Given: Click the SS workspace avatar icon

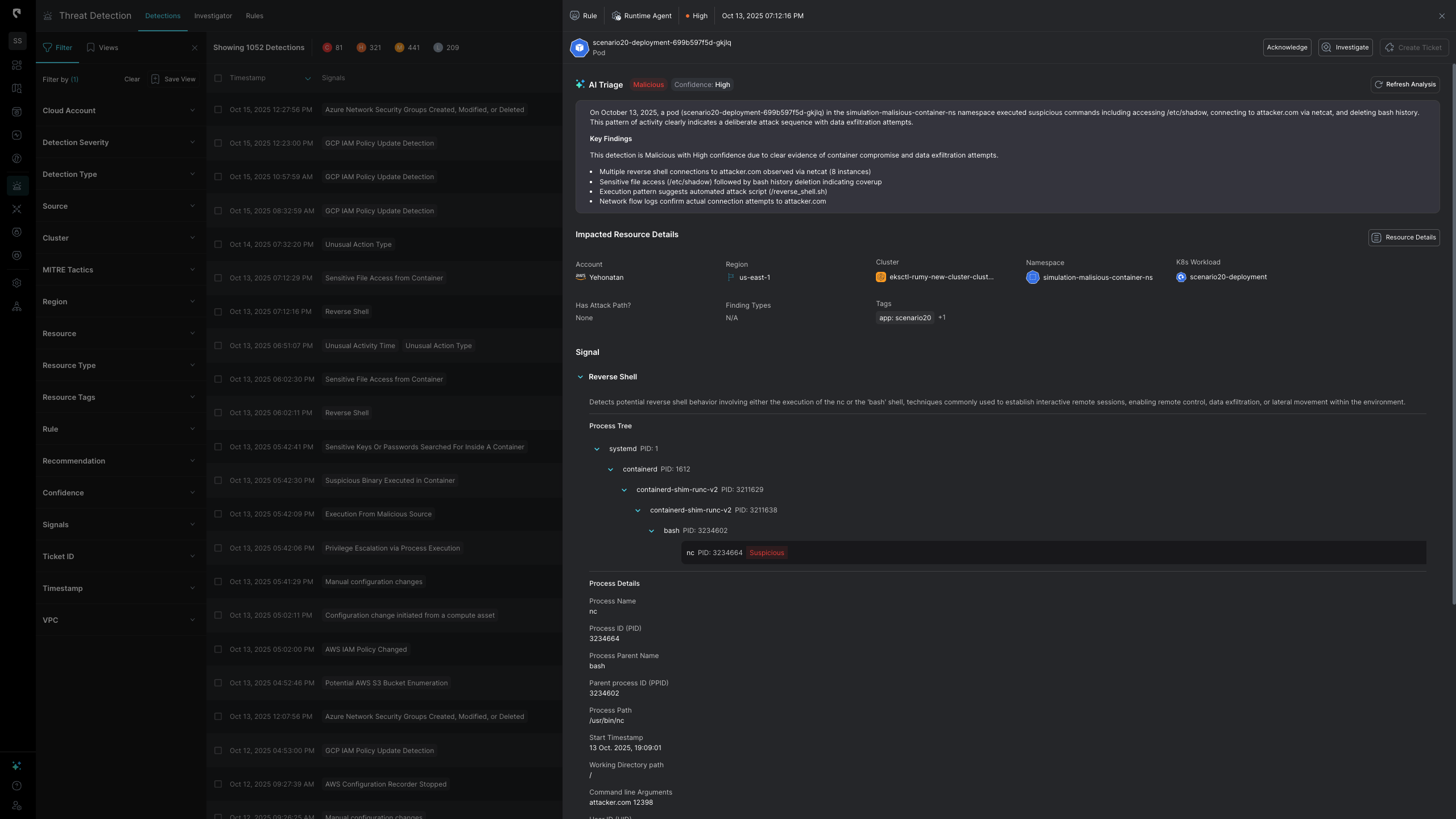Looking at the screenshot, I should (17, 41).
